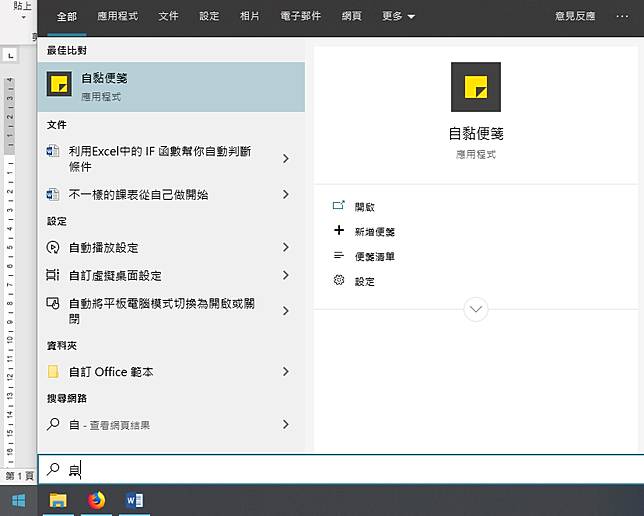This screenshot has width=644, height=516.
Task: Click tablet mode icon beside 自動將平板電腦模式
Action: 53,303
